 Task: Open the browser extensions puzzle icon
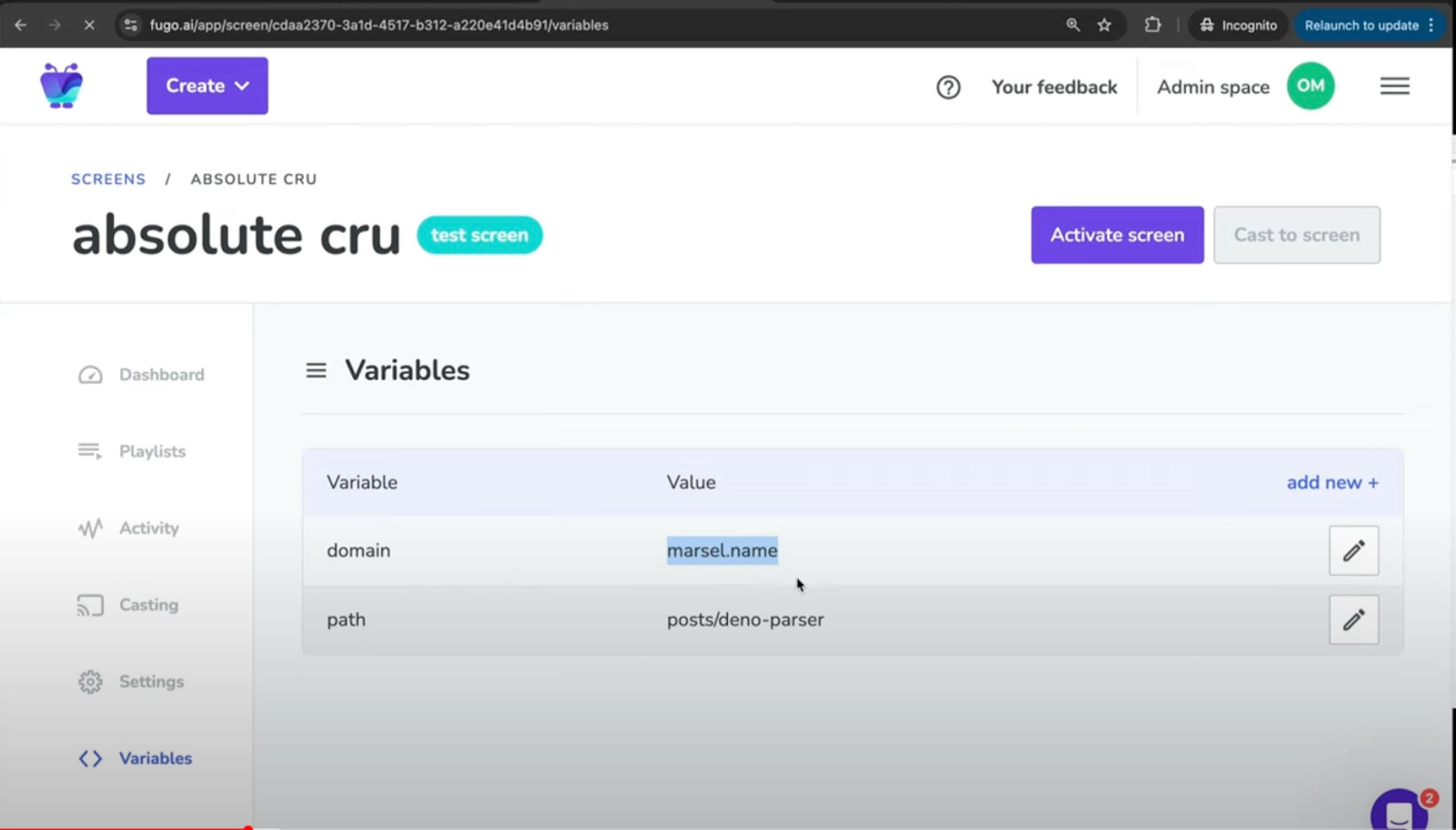[1152, 25]
